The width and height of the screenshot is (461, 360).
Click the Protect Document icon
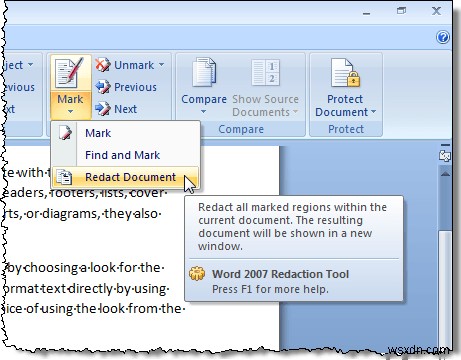(345, 73)
